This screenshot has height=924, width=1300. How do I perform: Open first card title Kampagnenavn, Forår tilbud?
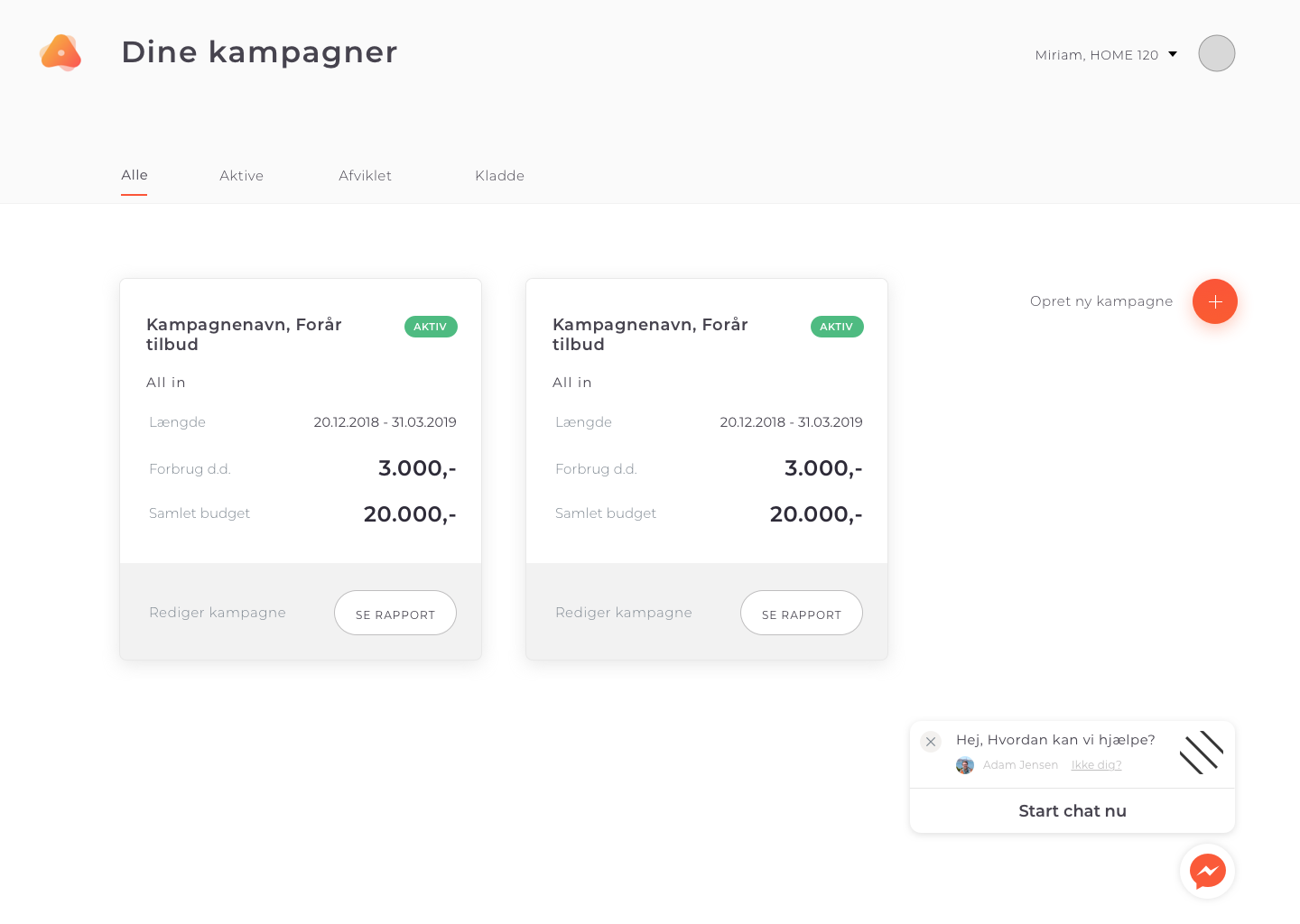coord(244,335)
